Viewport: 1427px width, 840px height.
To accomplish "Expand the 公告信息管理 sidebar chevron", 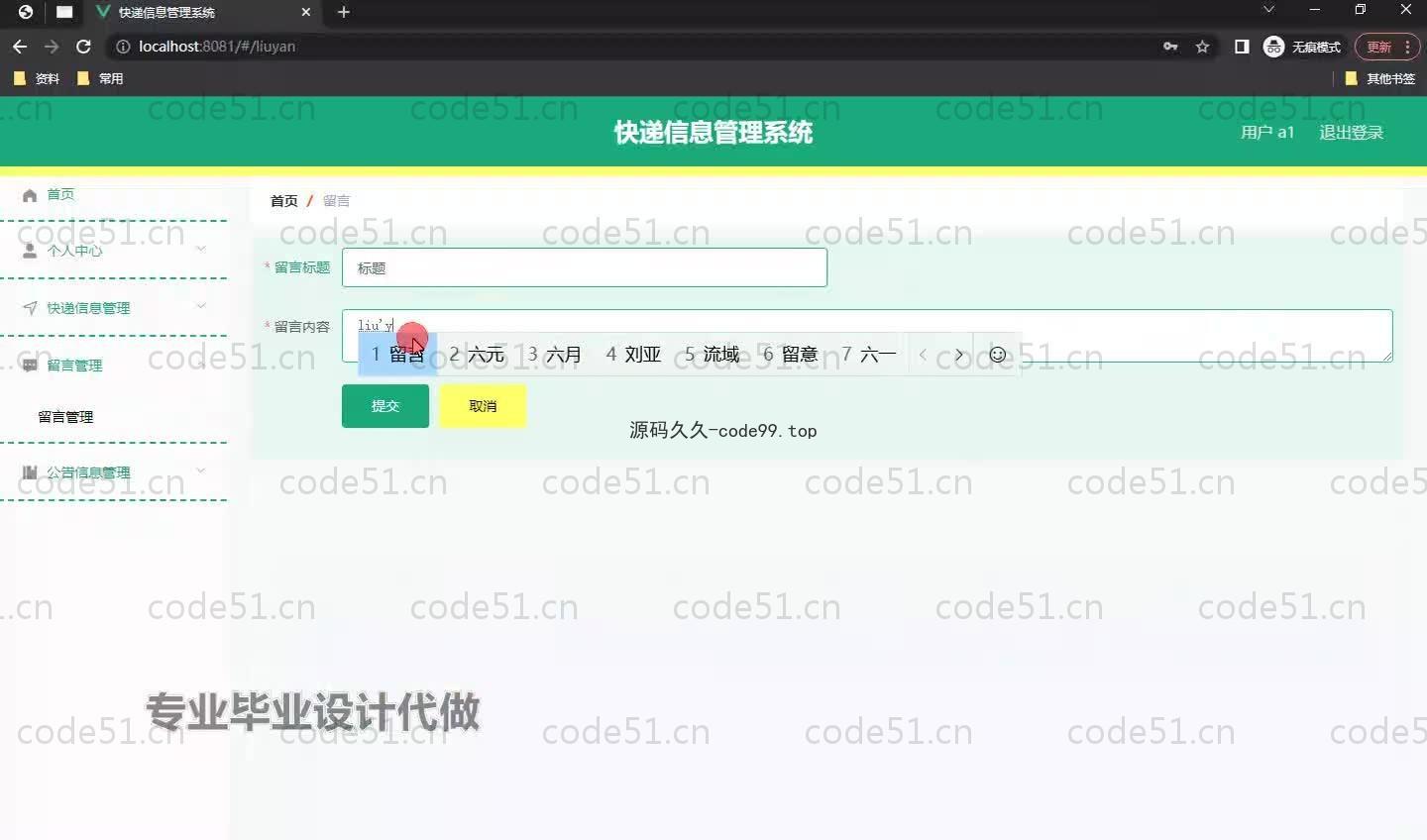I will [201, 471].
